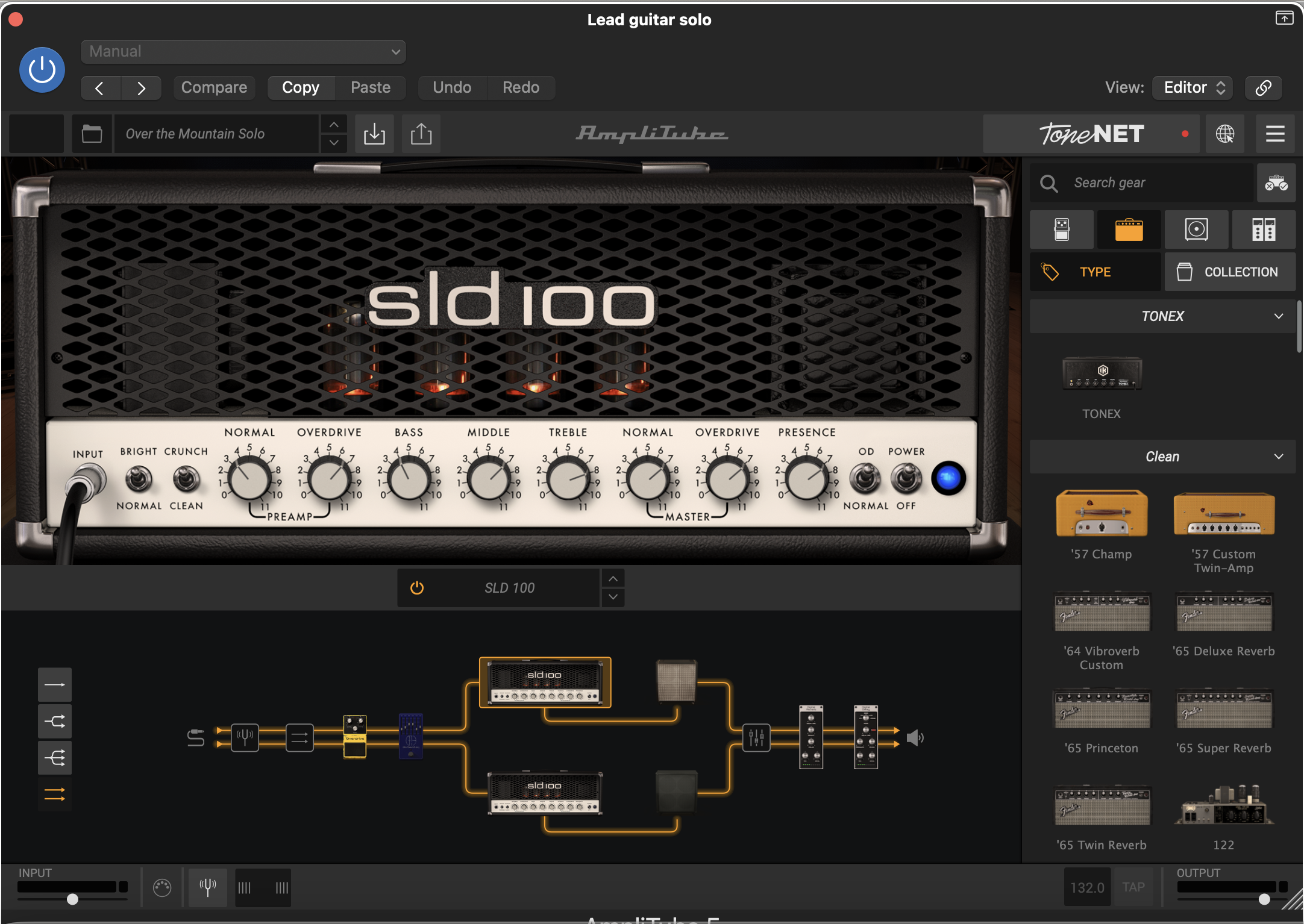Select the '65 Deluxe Reverb amp
Image resolution: width=1304 pixels, height=924 pixels.
point(1224,612)
